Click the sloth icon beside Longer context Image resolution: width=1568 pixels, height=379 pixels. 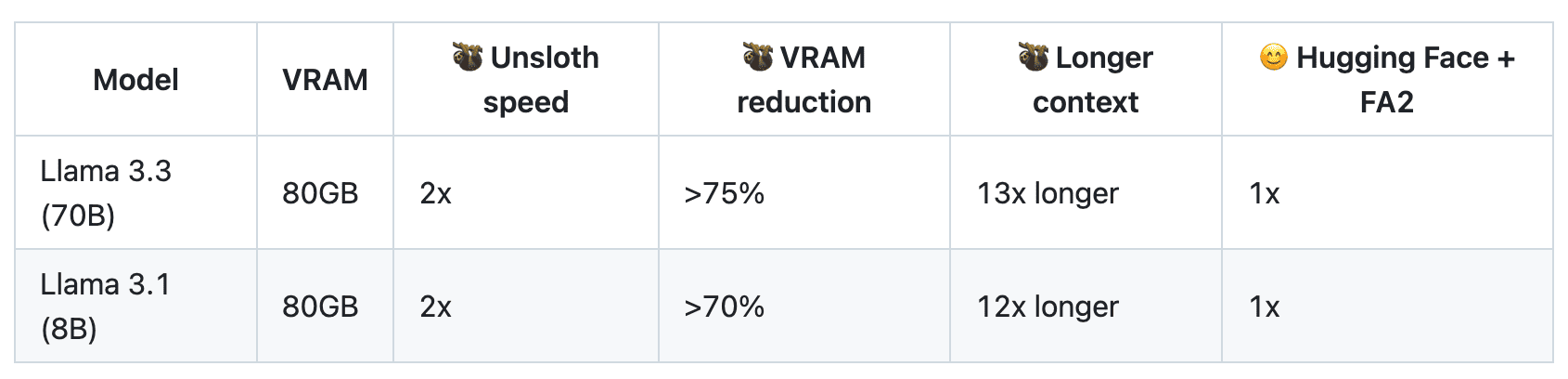coord(1033,58)
